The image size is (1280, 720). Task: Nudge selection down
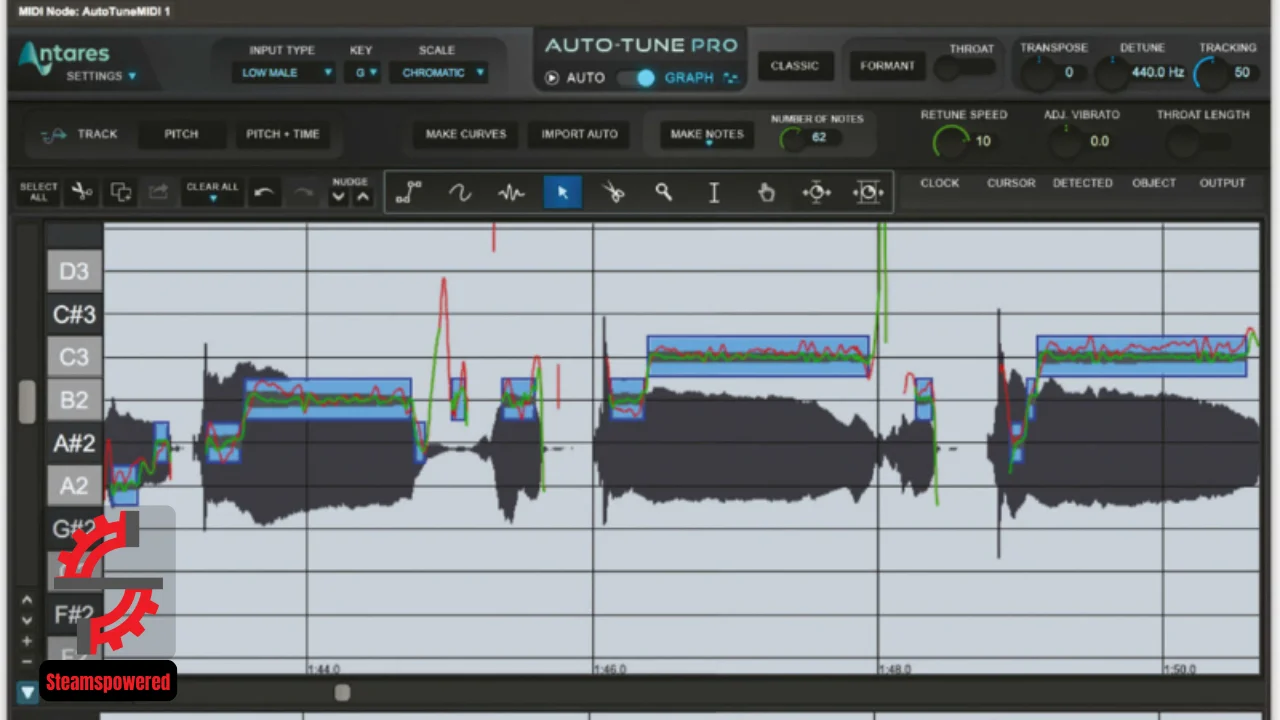(x=339, y=197)
